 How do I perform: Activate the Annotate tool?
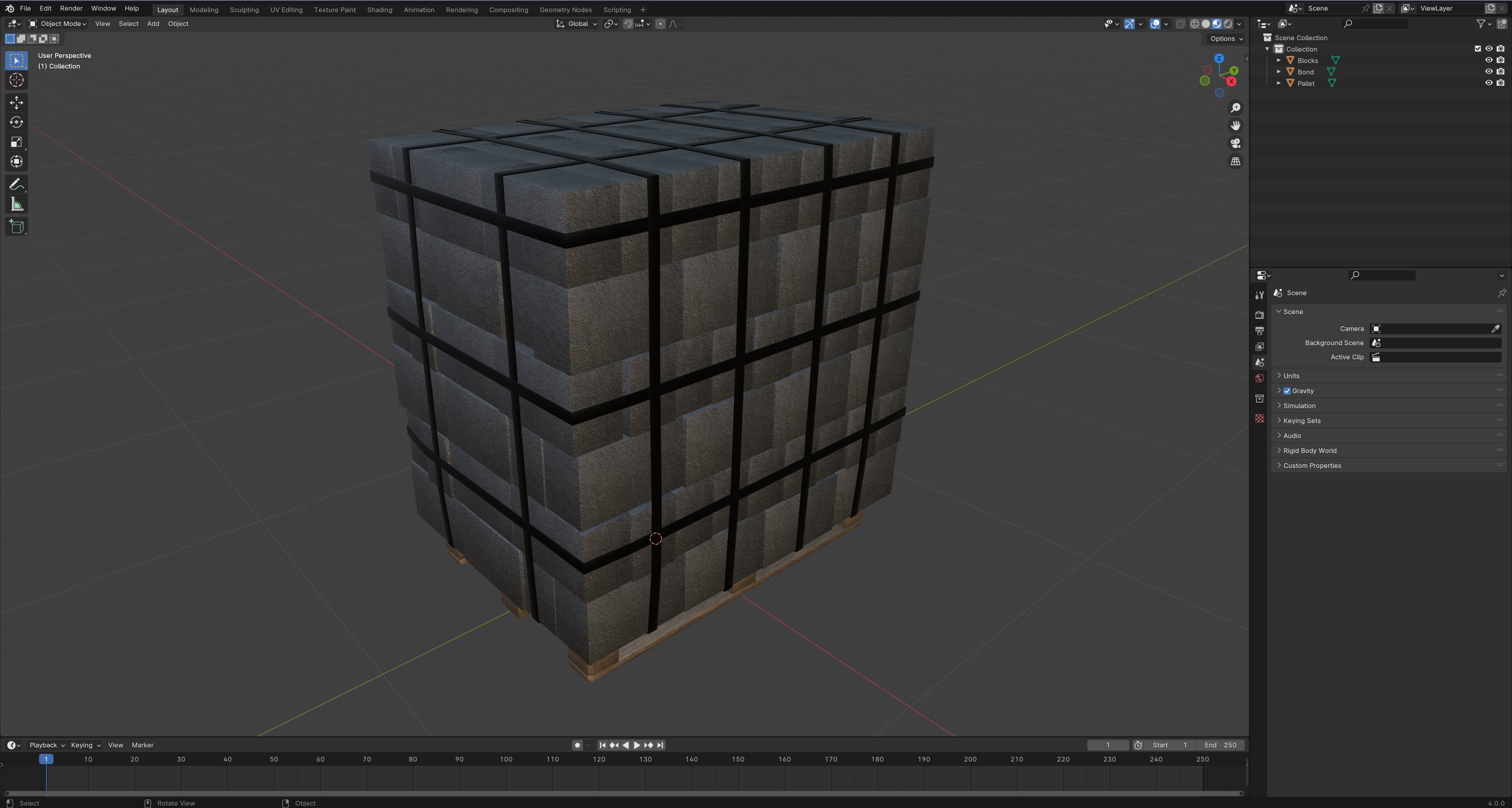tap(17, 184)
